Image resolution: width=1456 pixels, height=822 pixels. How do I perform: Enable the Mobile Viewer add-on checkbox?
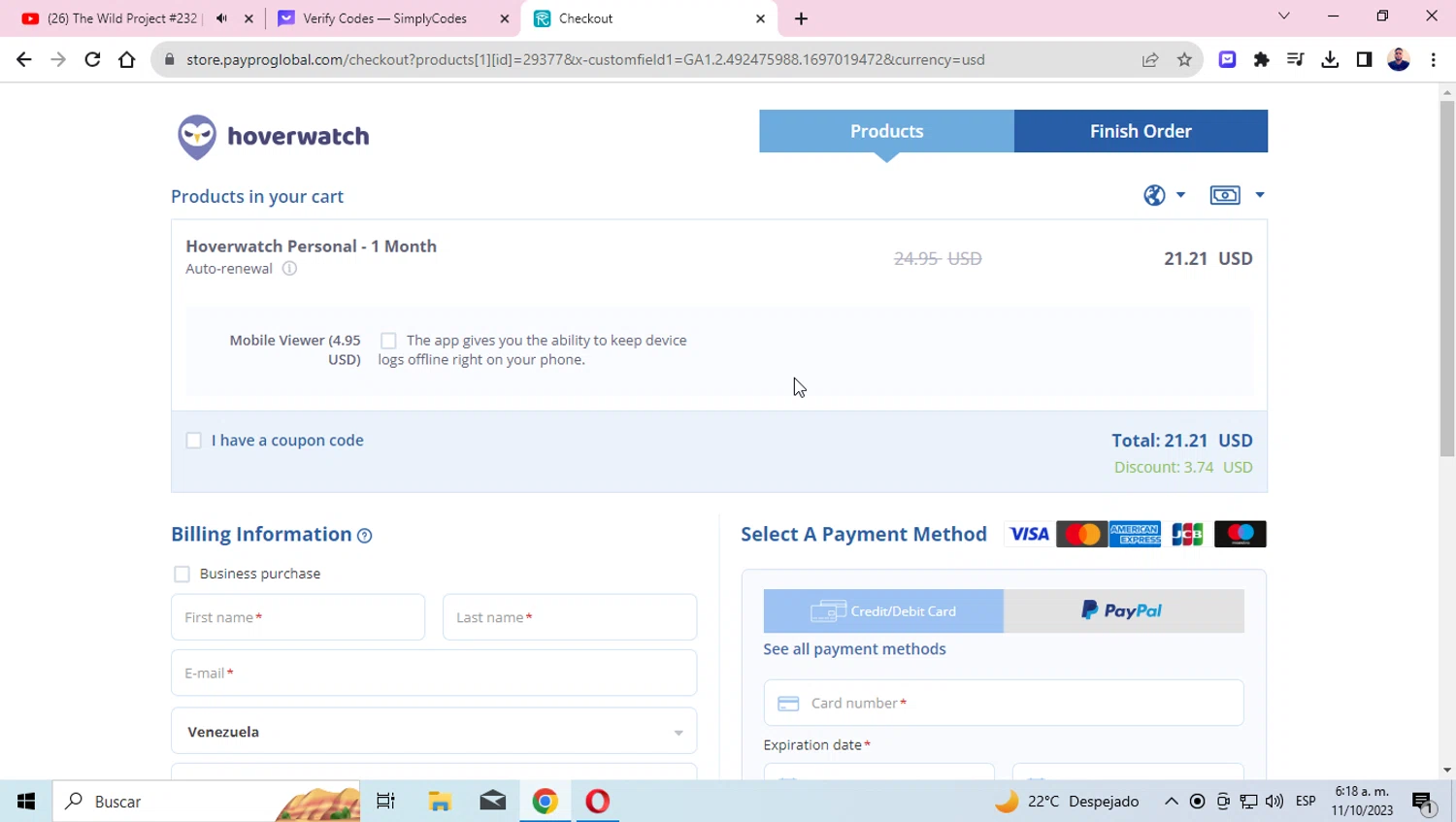click(x=388, y=341)
